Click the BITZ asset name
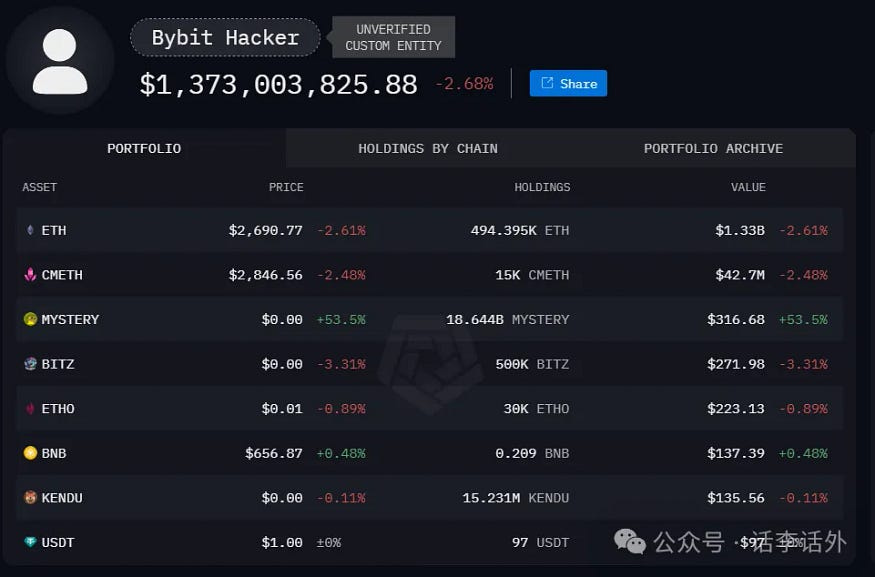The width and height of the screenshot is (875, 577). [58, 364]
